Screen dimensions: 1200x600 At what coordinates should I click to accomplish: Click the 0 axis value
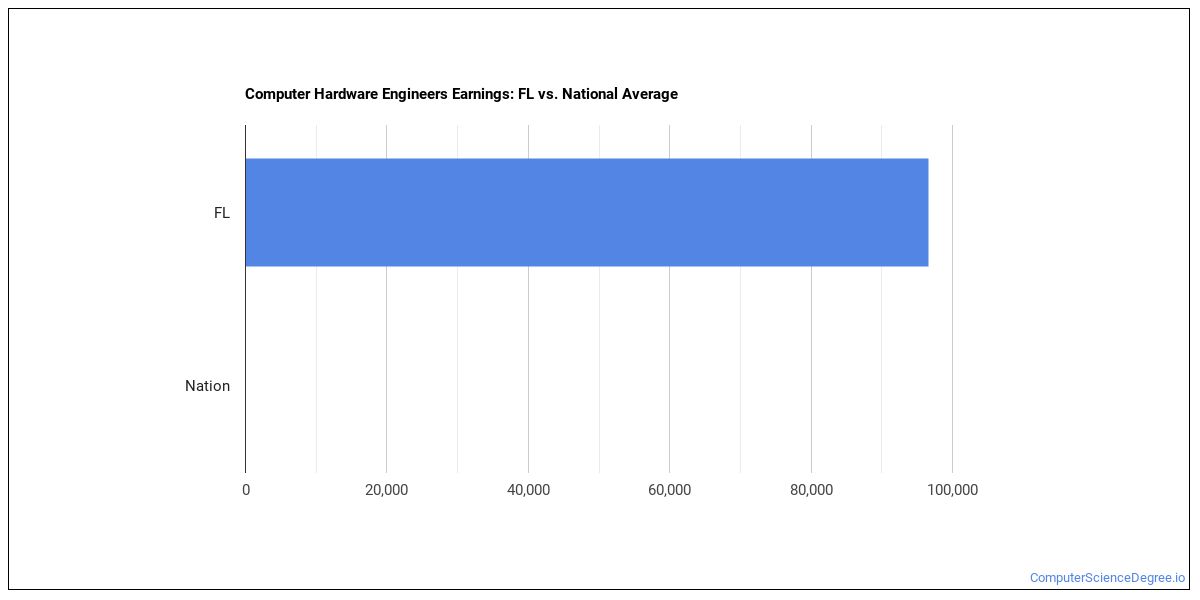point(246,490)
